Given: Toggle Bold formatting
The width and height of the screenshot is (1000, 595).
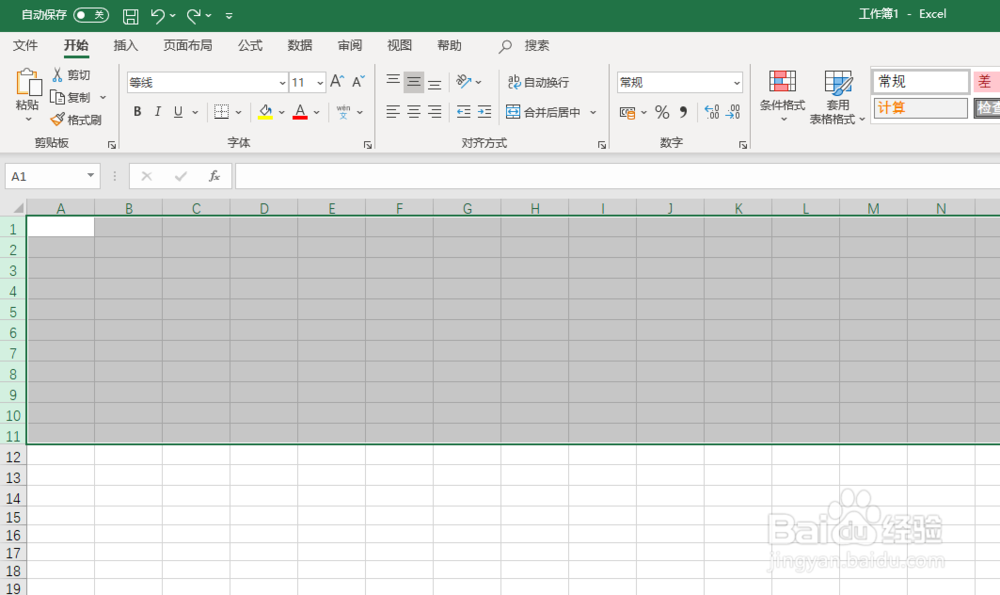Looking at the screenshot, I should tap(137, 112).
